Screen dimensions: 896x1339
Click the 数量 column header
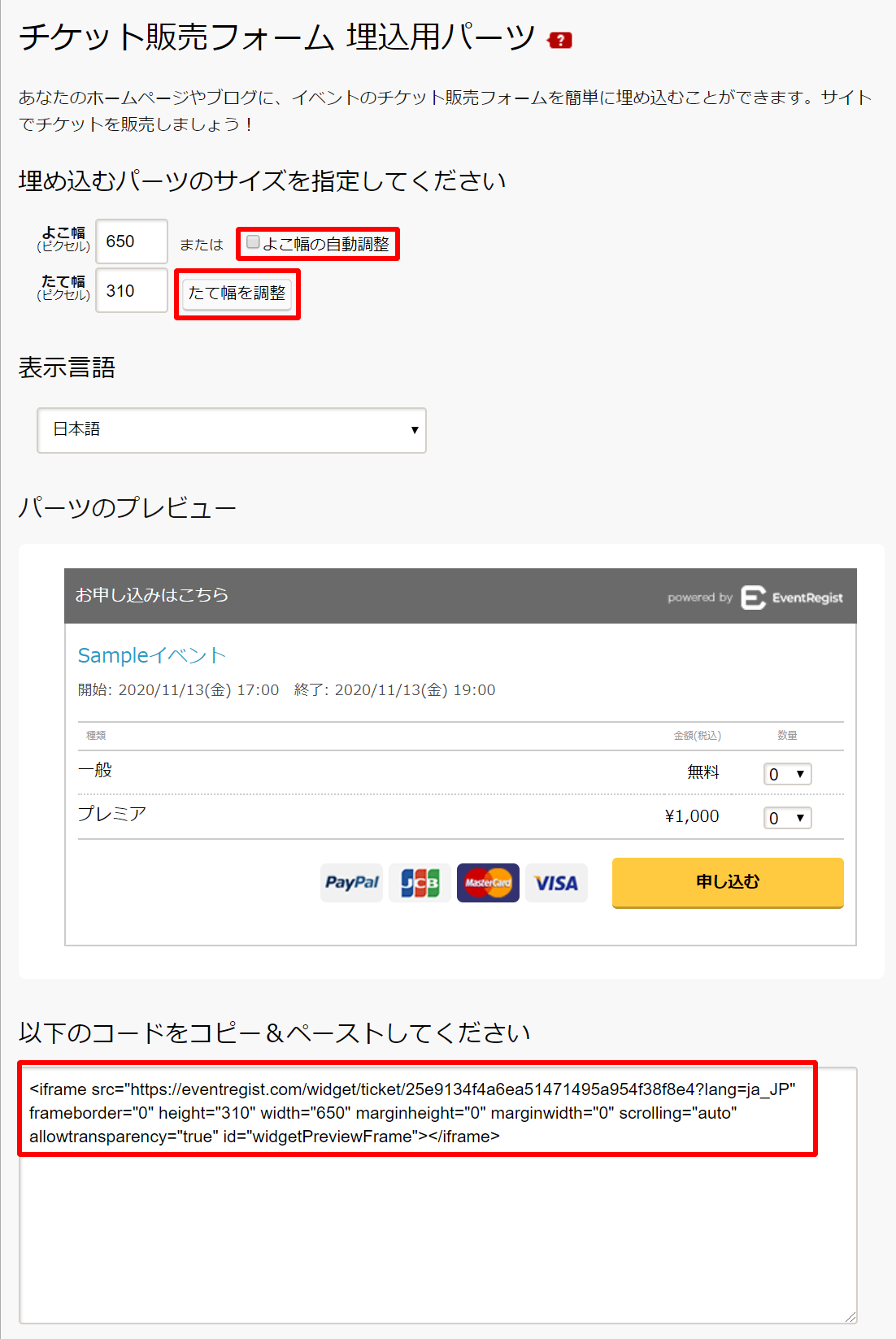[x=787, y=736]
